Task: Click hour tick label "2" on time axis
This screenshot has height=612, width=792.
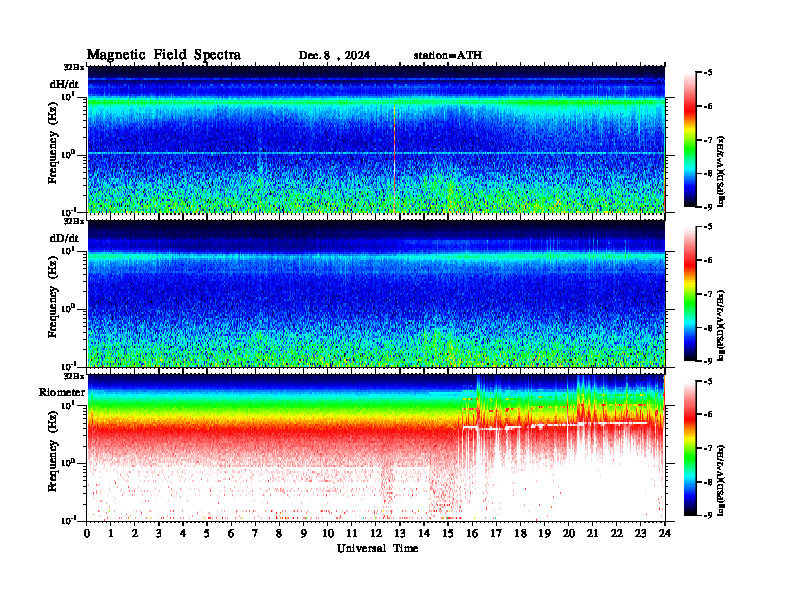Action: [x=135, y=533]
